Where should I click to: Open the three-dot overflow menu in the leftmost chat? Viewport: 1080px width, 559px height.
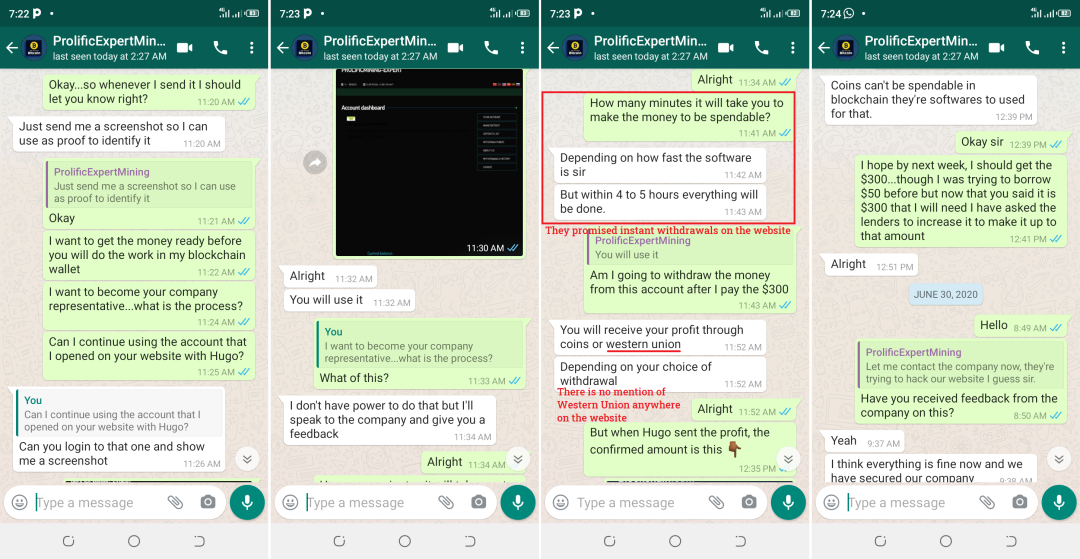tap(251, 48)
